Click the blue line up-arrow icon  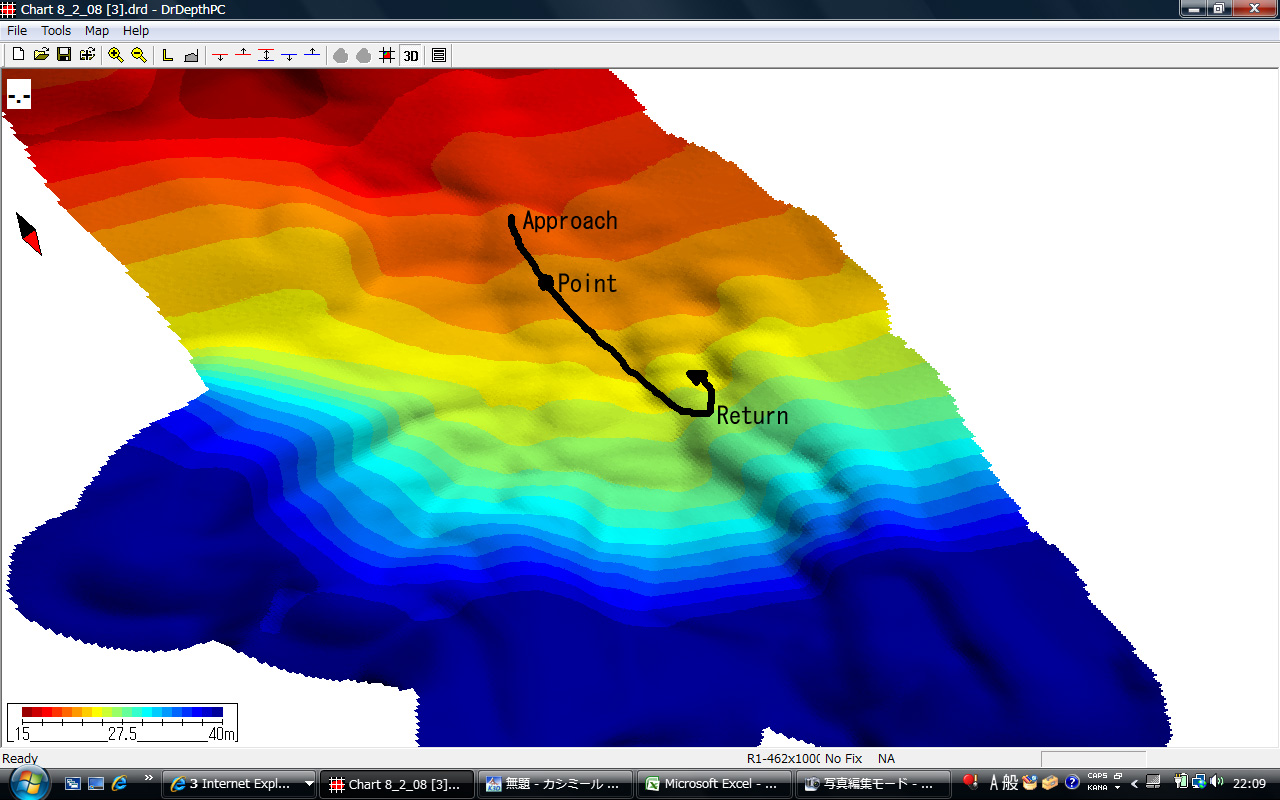click(x=312, y=55)
